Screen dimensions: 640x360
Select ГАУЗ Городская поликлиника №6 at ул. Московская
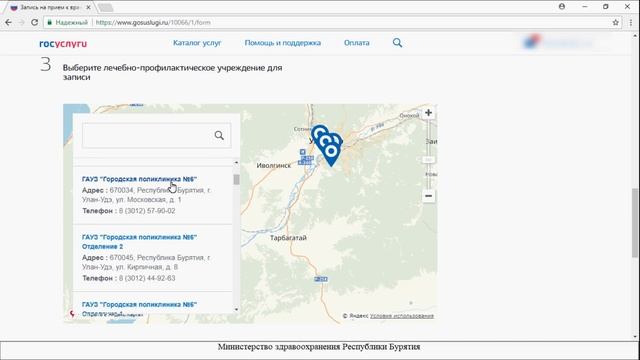139,179
